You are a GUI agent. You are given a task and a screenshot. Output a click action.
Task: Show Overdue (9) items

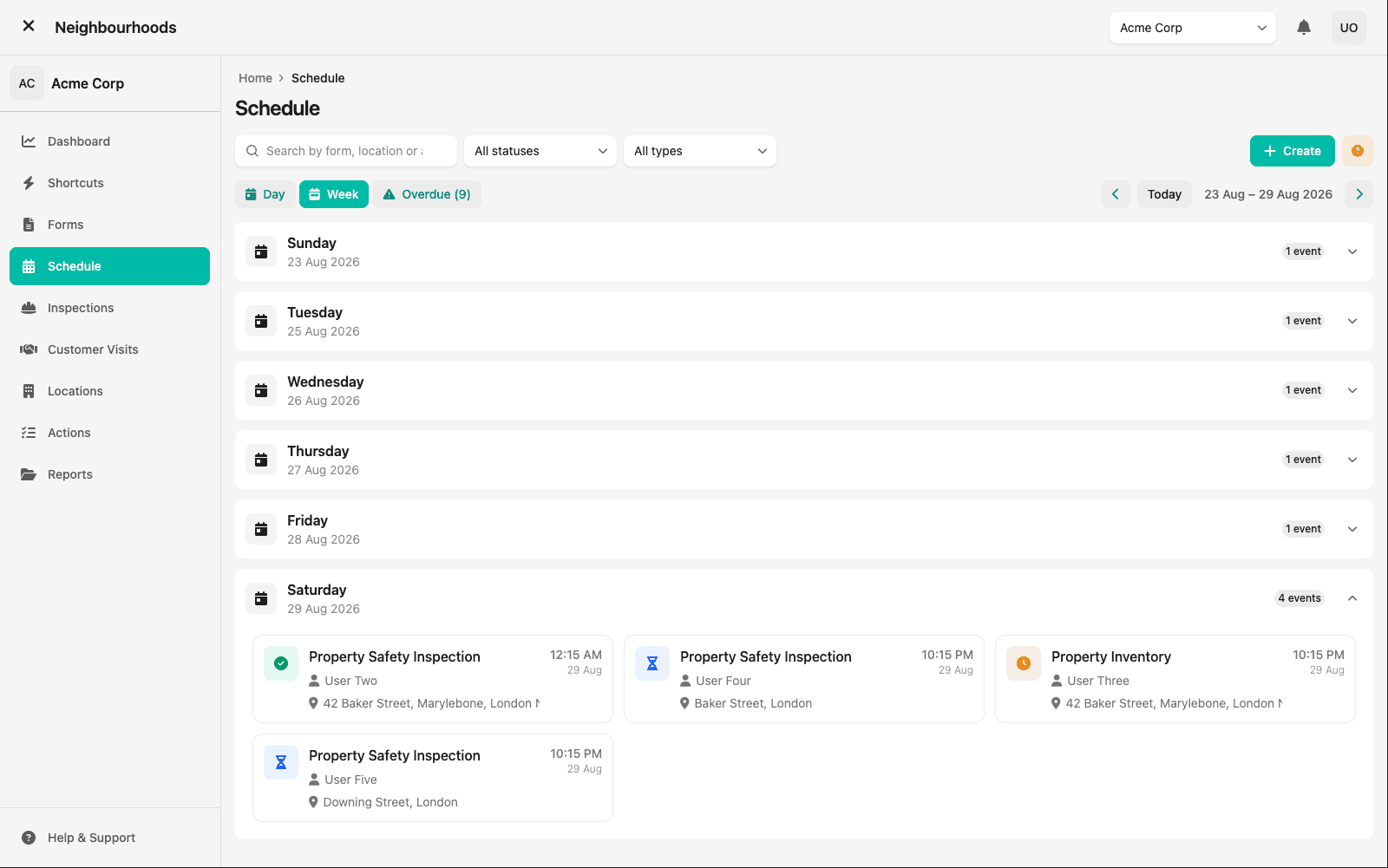coord(427,194)
